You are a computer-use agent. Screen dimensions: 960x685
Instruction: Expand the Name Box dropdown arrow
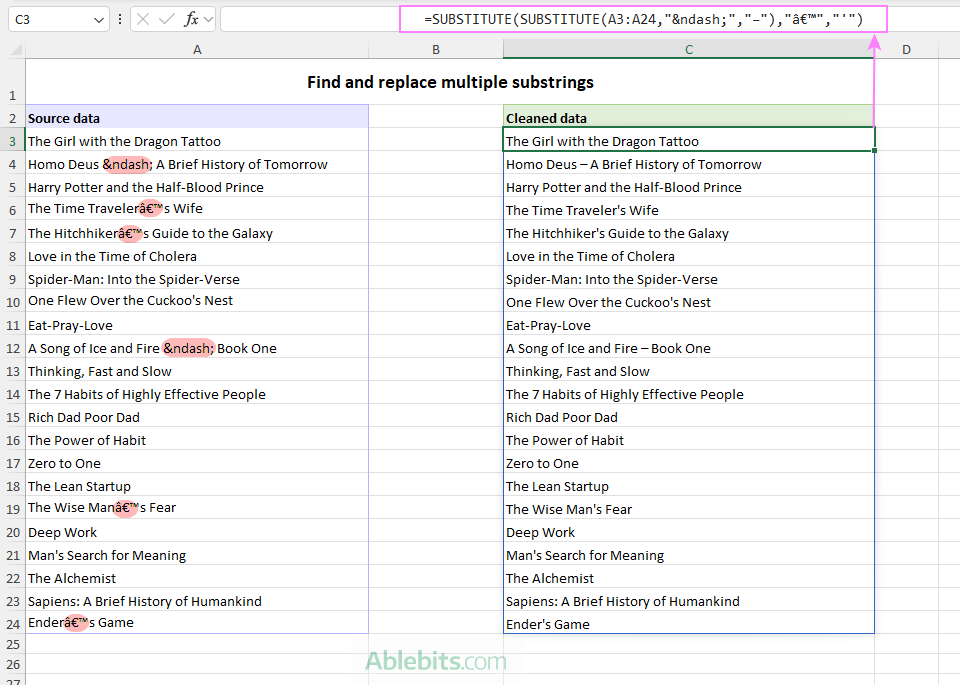[99, 20]
